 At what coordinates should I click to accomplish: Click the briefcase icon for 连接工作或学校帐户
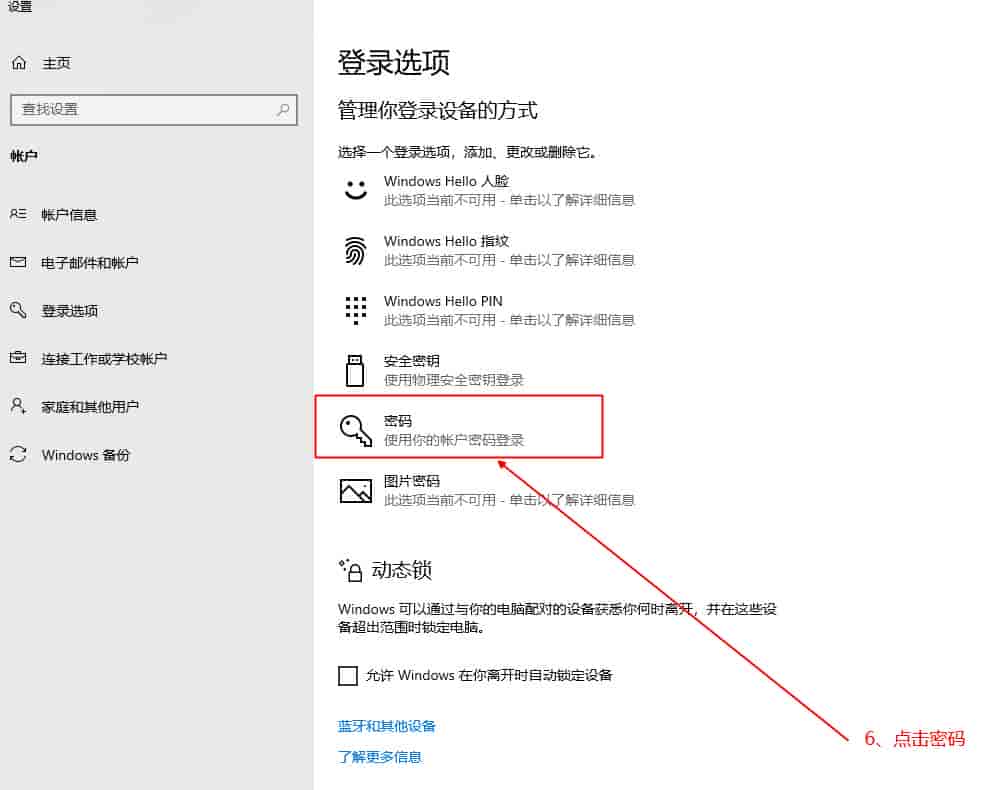click(x=18, y=358)
